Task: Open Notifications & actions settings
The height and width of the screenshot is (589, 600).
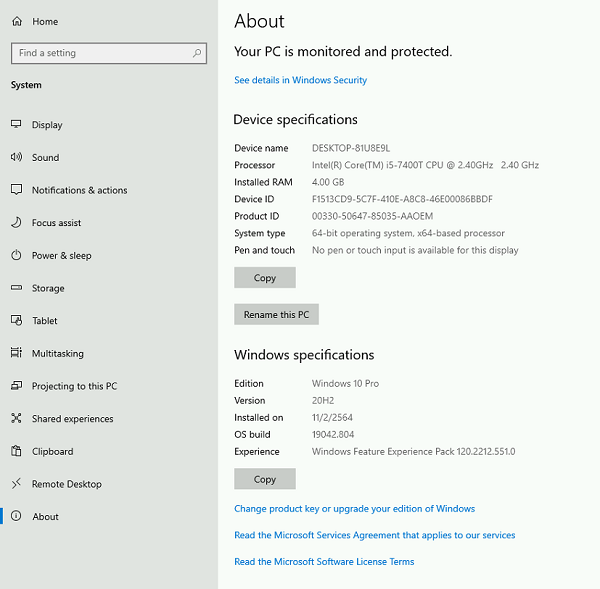Action: 79,190
